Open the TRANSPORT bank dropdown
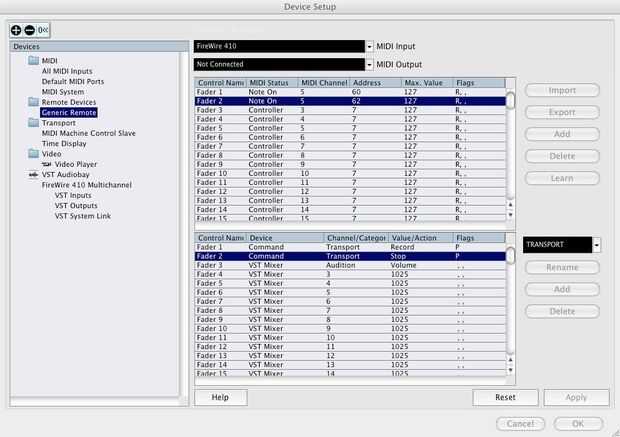The image size is (620, 437). pos(596,245)
